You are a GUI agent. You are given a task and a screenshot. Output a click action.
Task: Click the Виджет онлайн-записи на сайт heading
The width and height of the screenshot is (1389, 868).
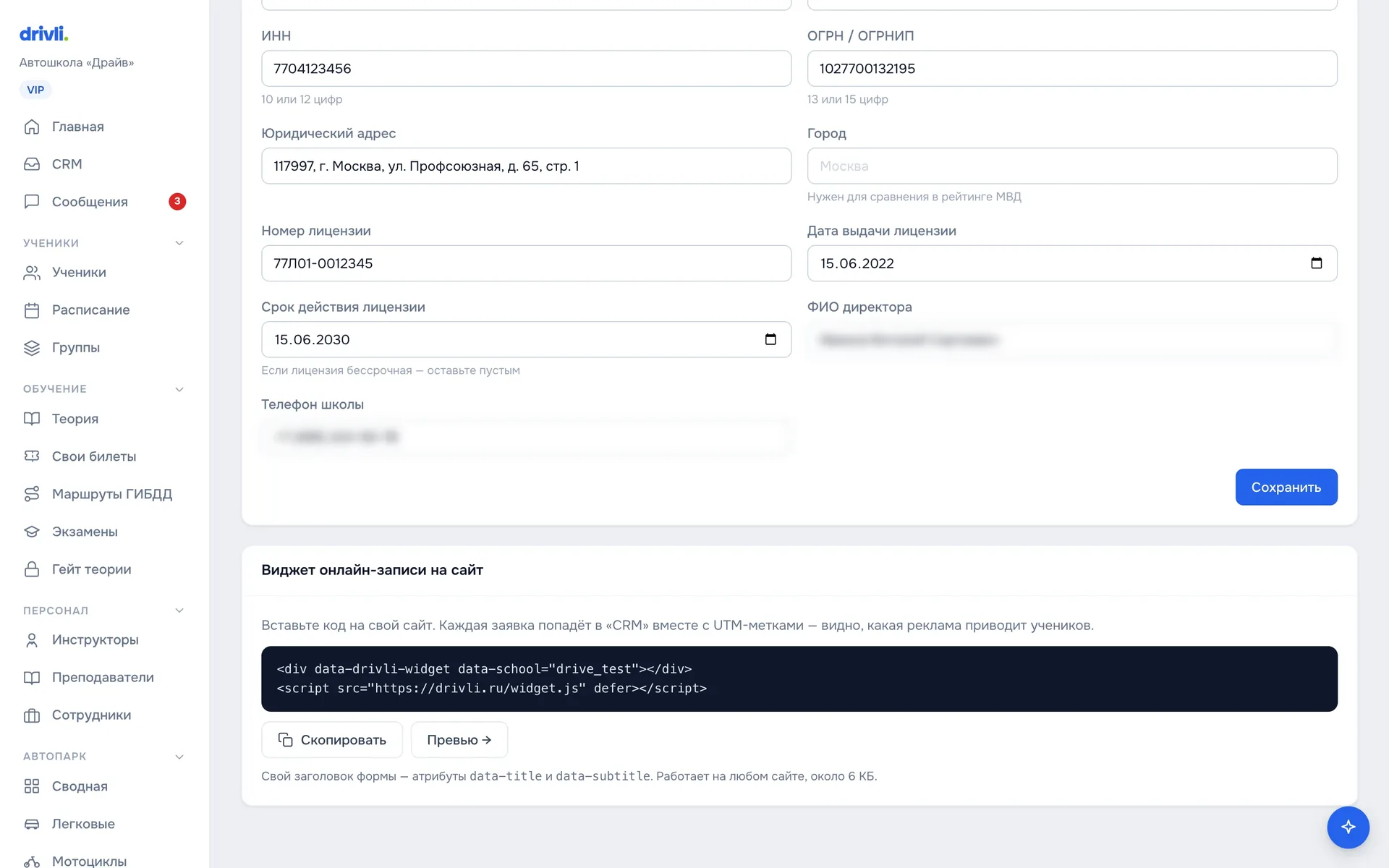click(x=372, y=570)
